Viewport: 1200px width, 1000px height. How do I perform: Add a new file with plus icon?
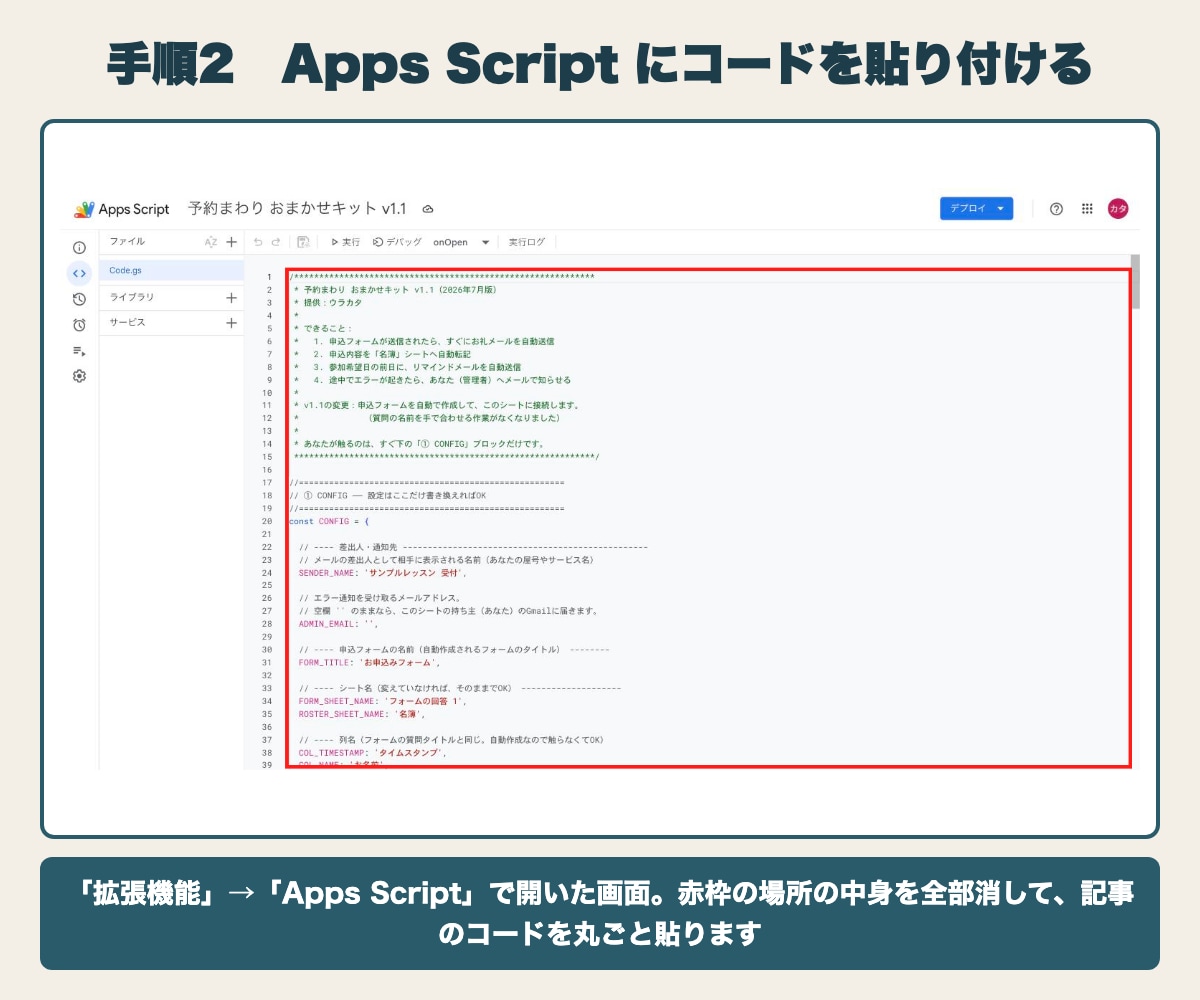pos(232,242)
